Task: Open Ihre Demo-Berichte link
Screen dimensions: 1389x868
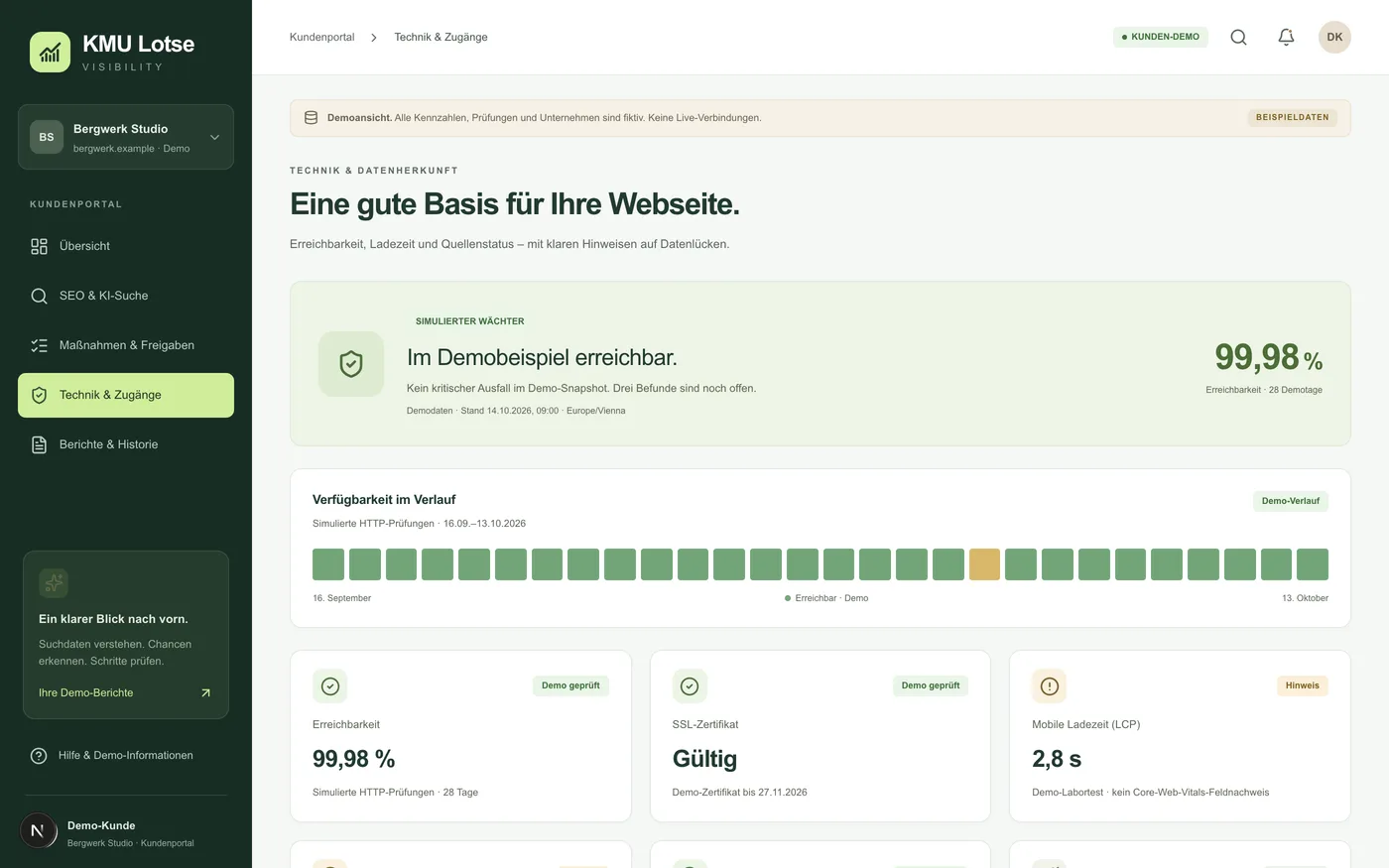Action: click(x=125, y=692)
